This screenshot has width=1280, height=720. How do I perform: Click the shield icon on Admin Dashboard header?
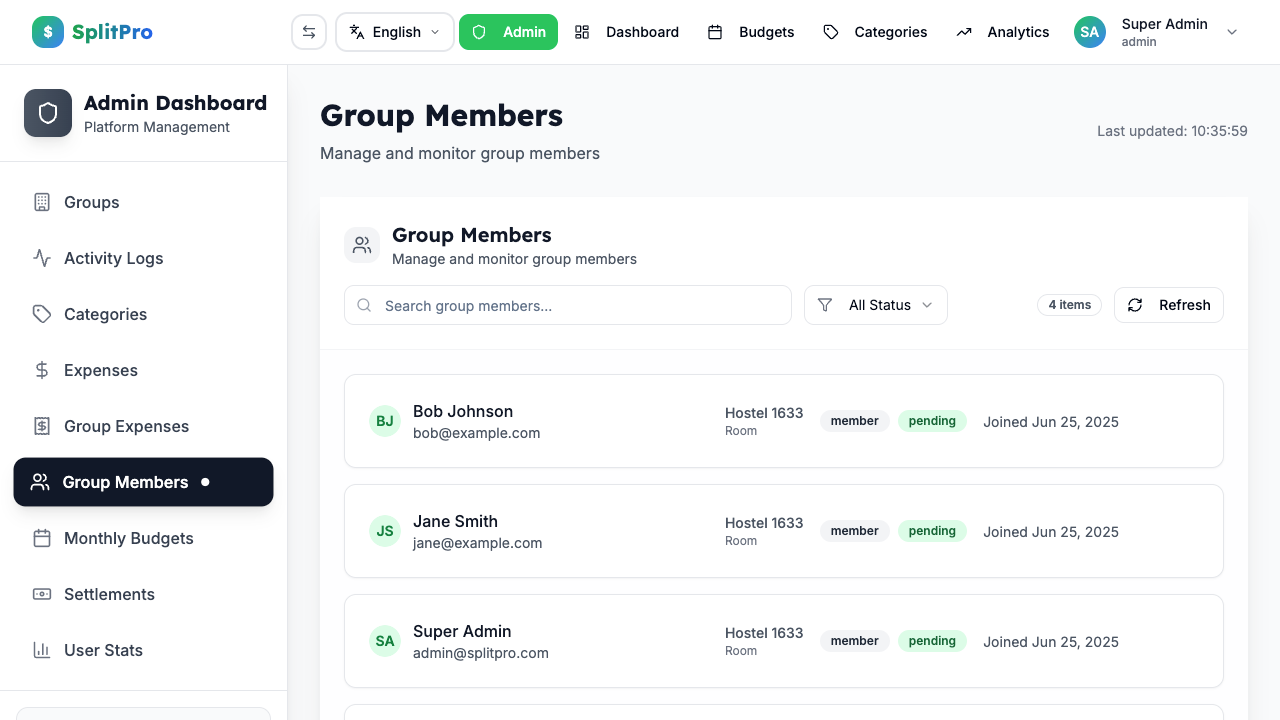coord(47,112)
